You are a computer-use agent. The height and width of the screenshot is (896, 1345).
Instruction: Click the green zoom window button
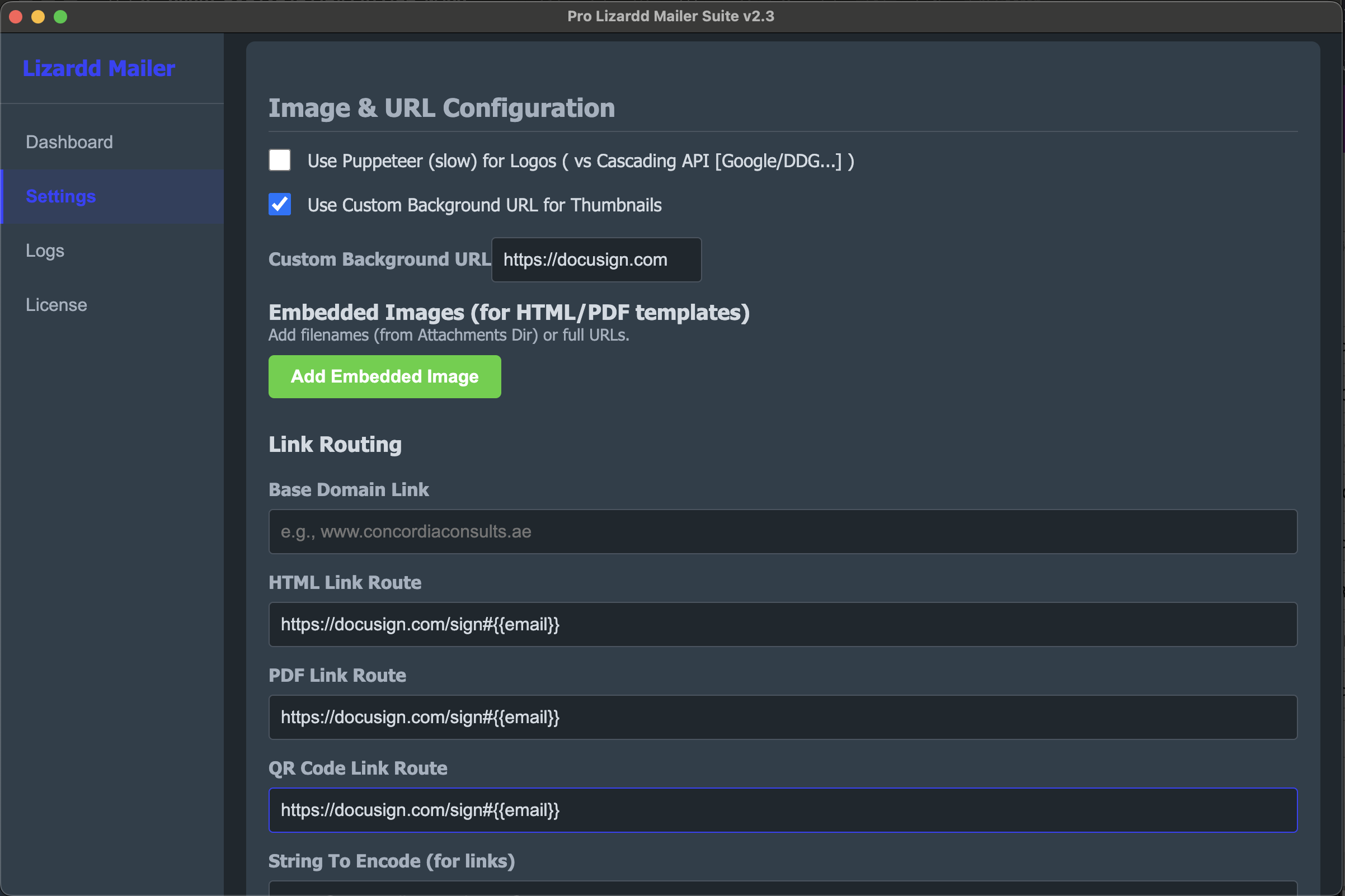point(60,17)
